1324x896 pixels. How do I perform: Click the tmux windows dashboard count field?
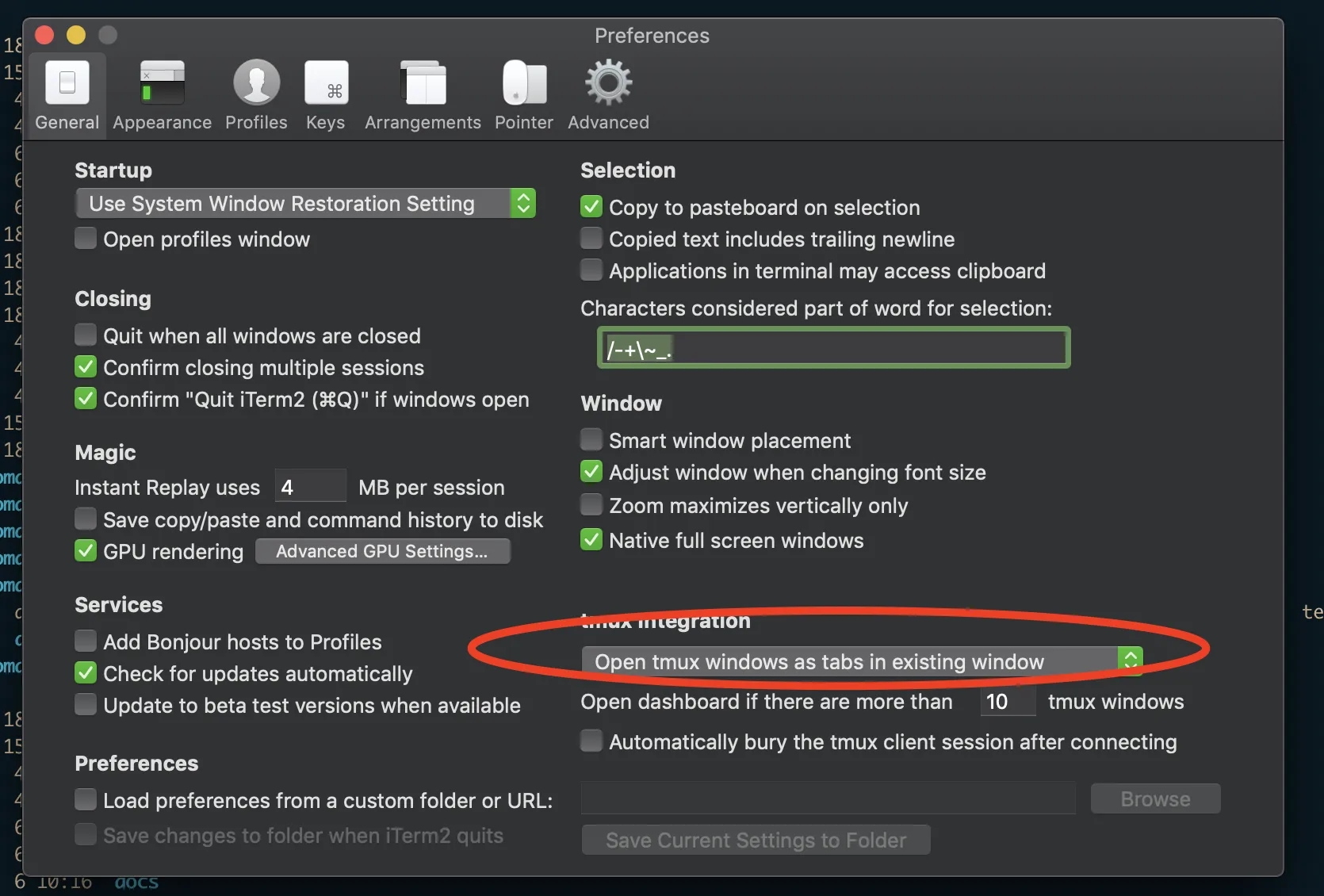click(1008, 701)
